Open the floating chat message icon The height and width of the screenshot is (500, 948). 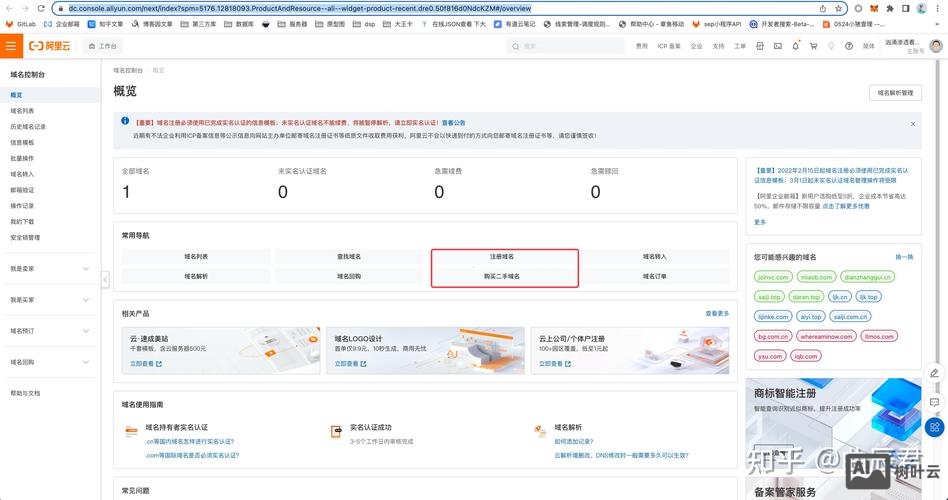[x=935, y=400]
